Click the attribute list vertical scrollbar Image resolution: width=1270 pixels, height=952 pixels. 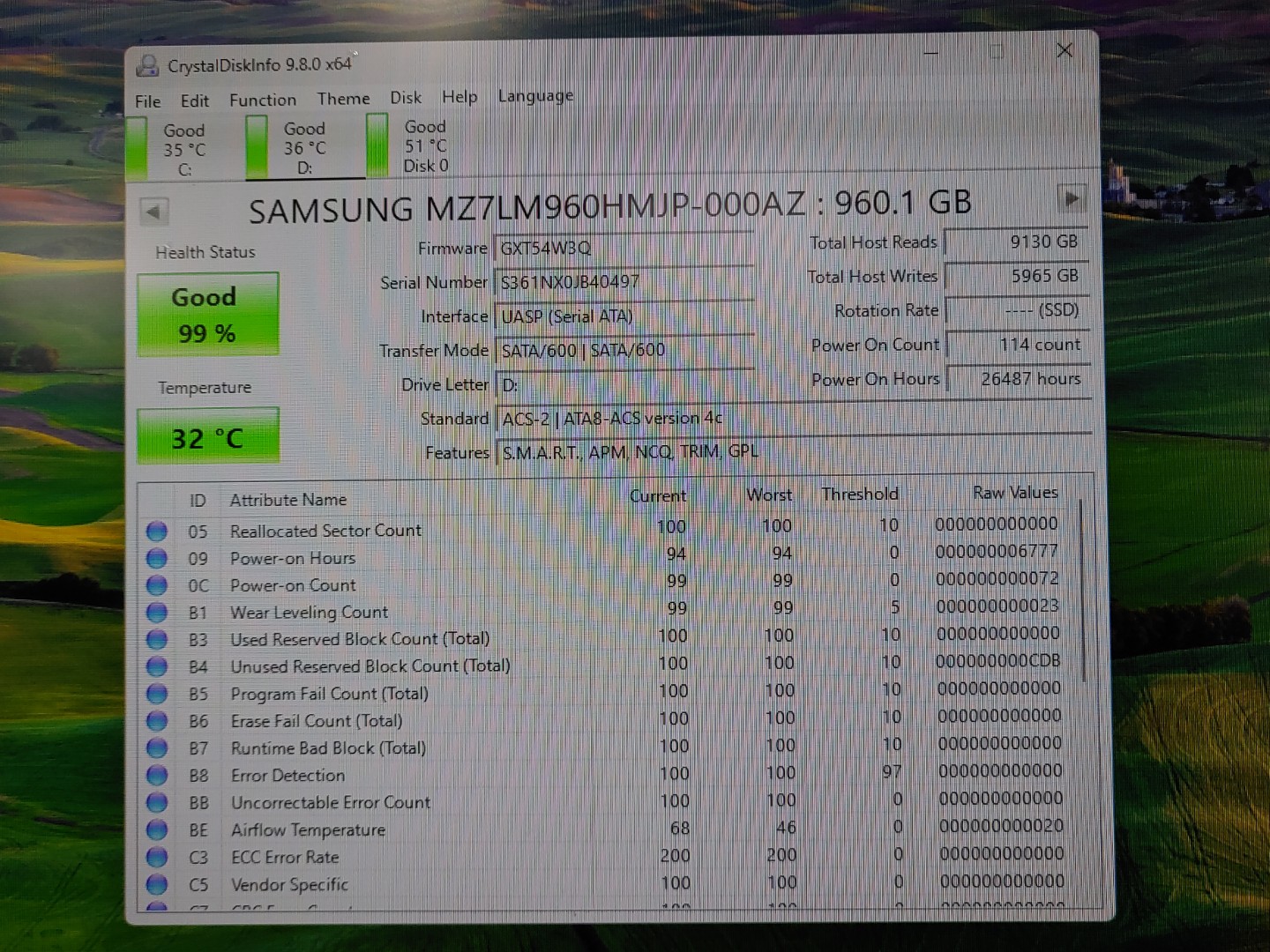click(1084, 591)
